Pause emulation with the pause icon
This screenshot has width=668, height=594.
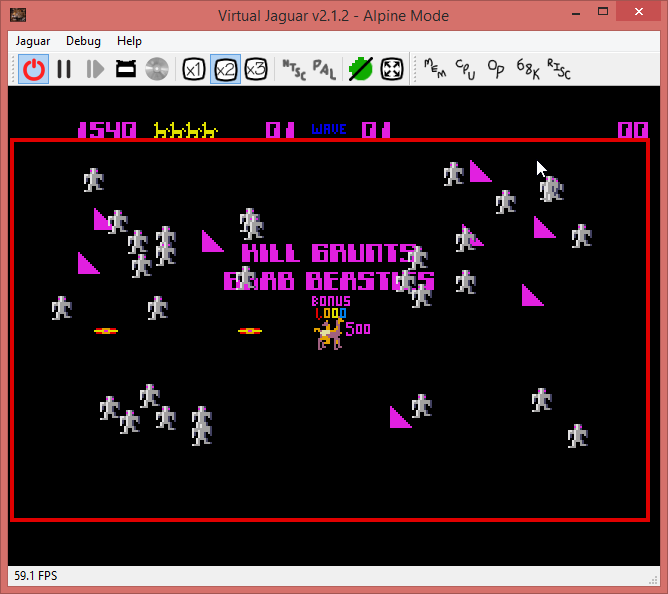(64, 69)
